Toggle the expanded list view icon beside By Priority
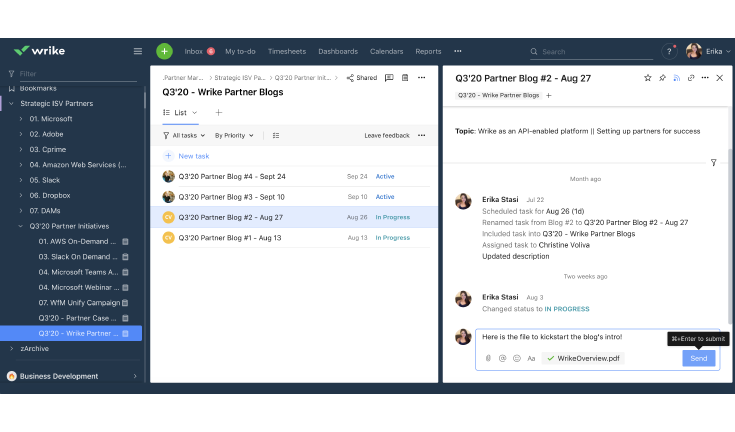The width and height of the screenshot is (735, 432). (276, 135)
